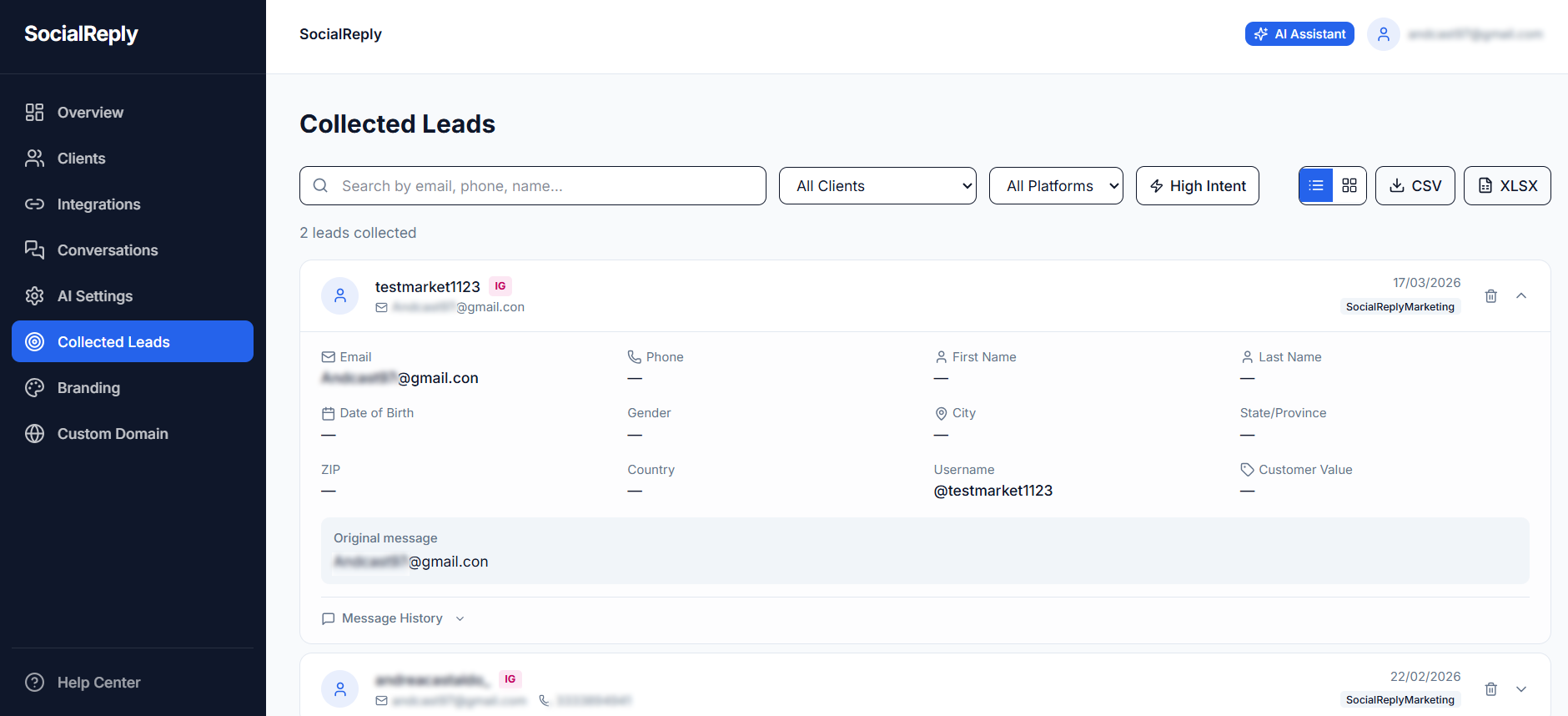
Task: Open AI Settings page
Action: tap(133, 296)
